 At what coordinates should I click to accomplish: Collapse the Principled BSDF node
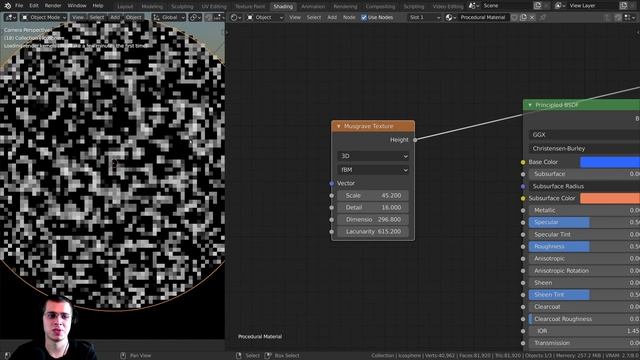(x=530, y=105)
